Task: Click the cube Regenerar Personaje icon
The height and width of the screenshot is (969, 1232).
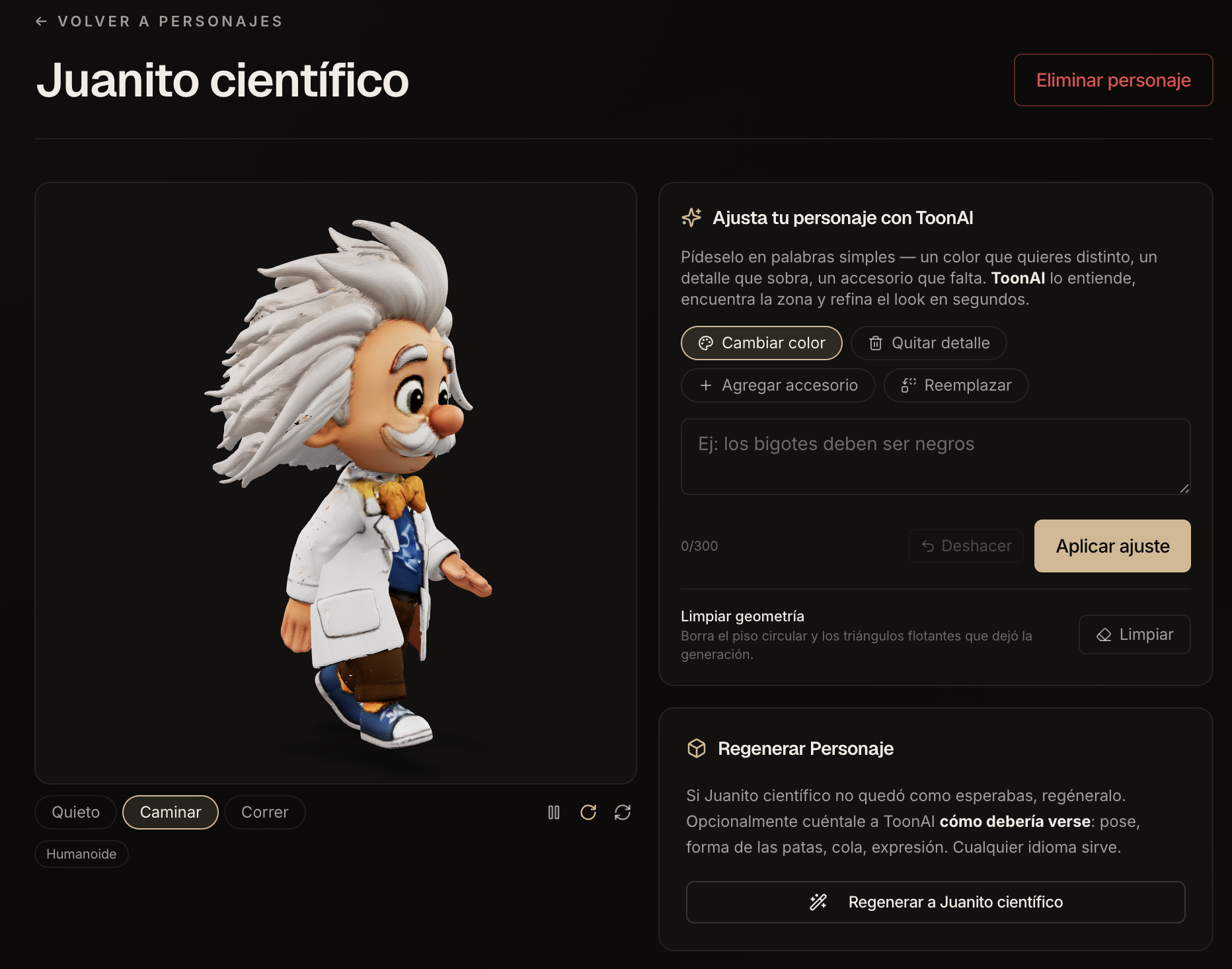Action: pyautogui.click(x=697, y=748)
